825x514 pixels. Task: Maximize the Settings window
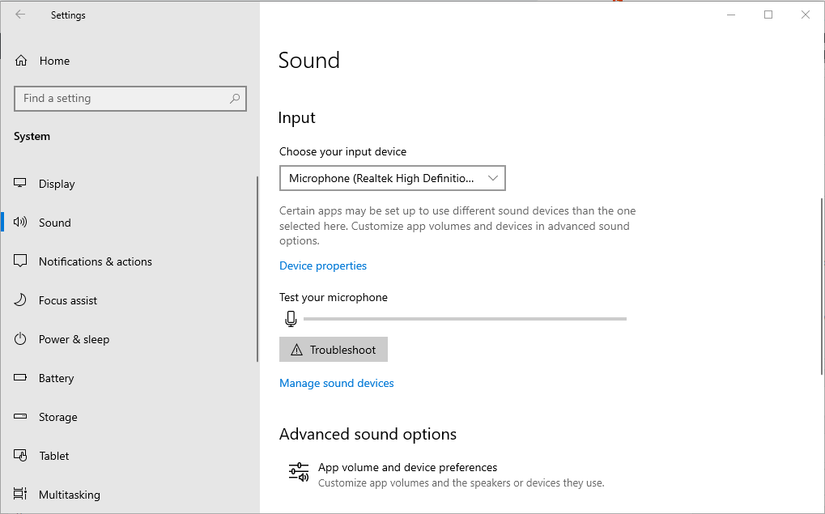click(x=768, y=15)
